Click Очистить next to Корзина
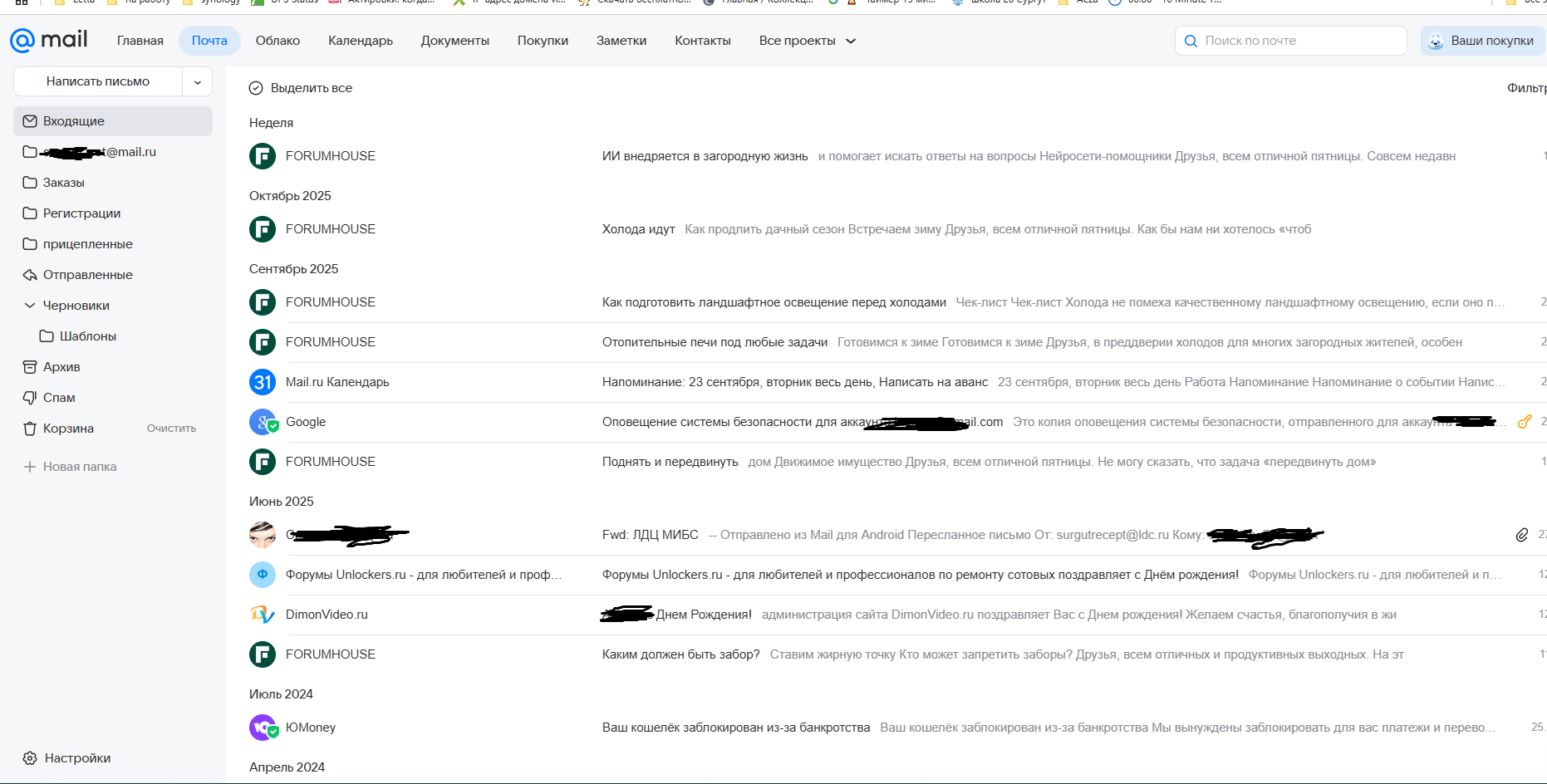1547x784 pixels. point(171,429)
